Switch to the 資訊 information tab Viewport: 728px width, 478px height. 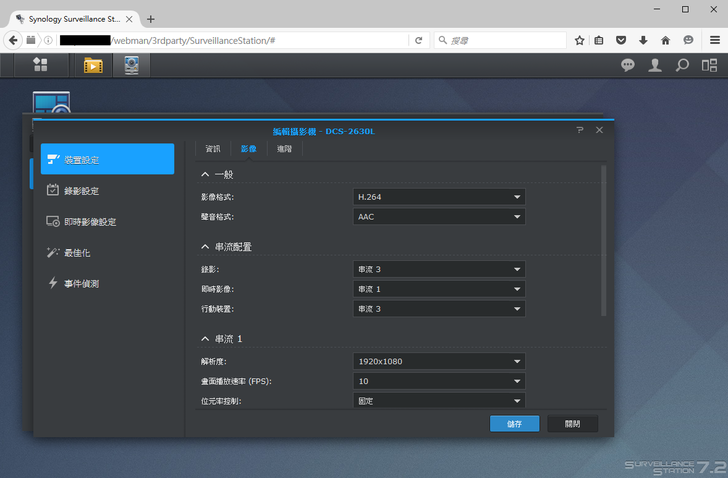click(x=212, y=148)
